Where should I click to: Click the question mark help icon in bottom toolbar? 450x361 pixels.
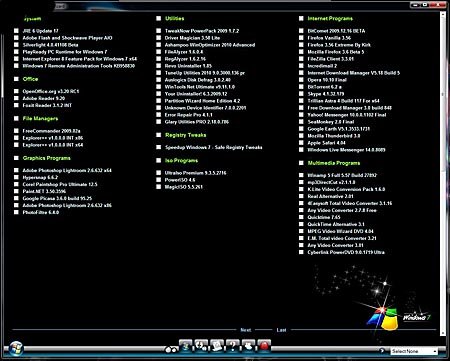[x=233, y=345]
